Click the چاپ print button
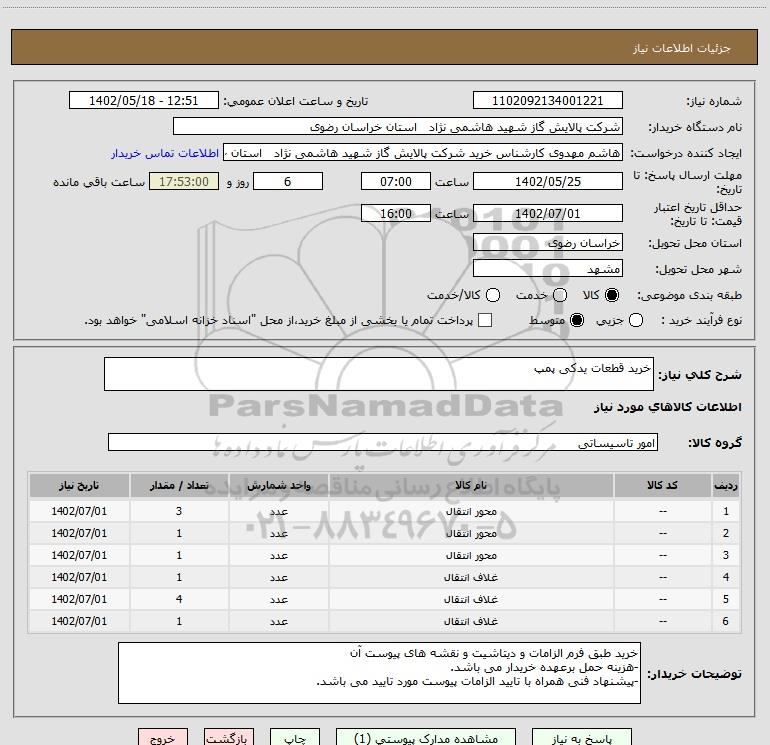This screenshot has width=770, height=745. [x=295, y=738]
